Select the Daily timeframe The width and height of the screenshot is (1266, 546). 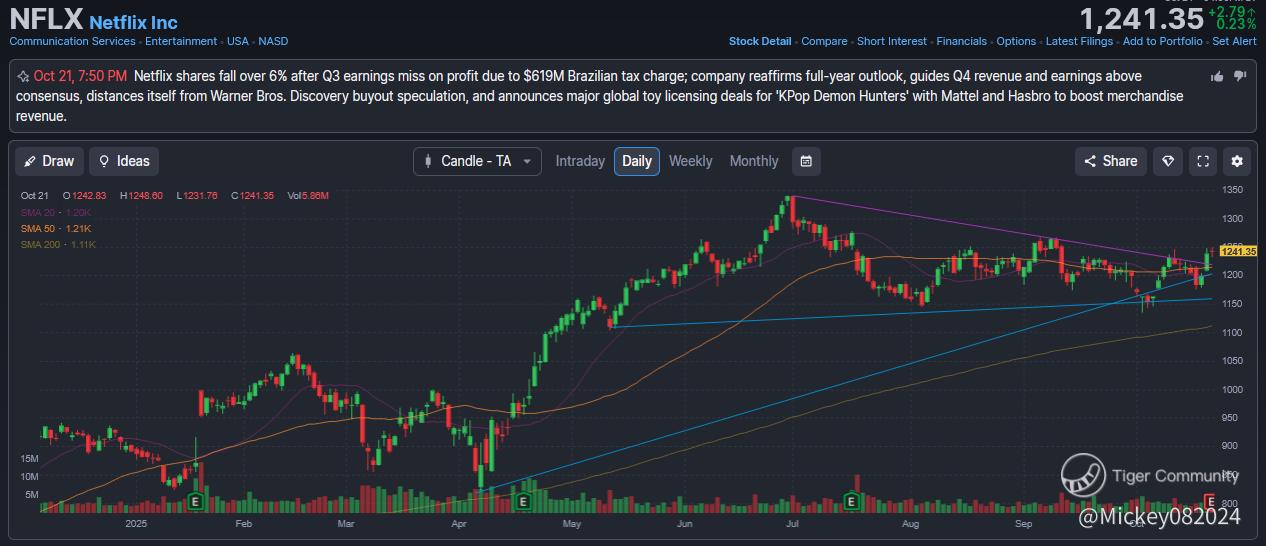pos(637,161)
